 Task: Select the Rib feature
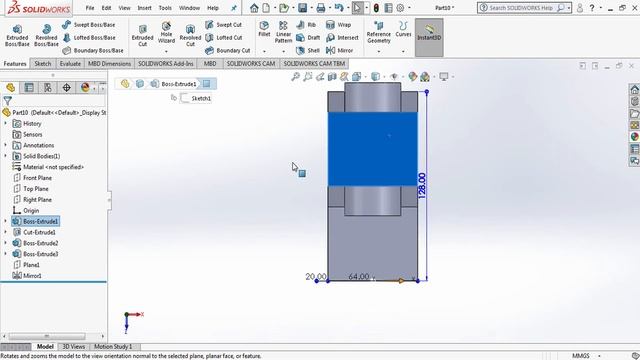click(x=306, y=24)
